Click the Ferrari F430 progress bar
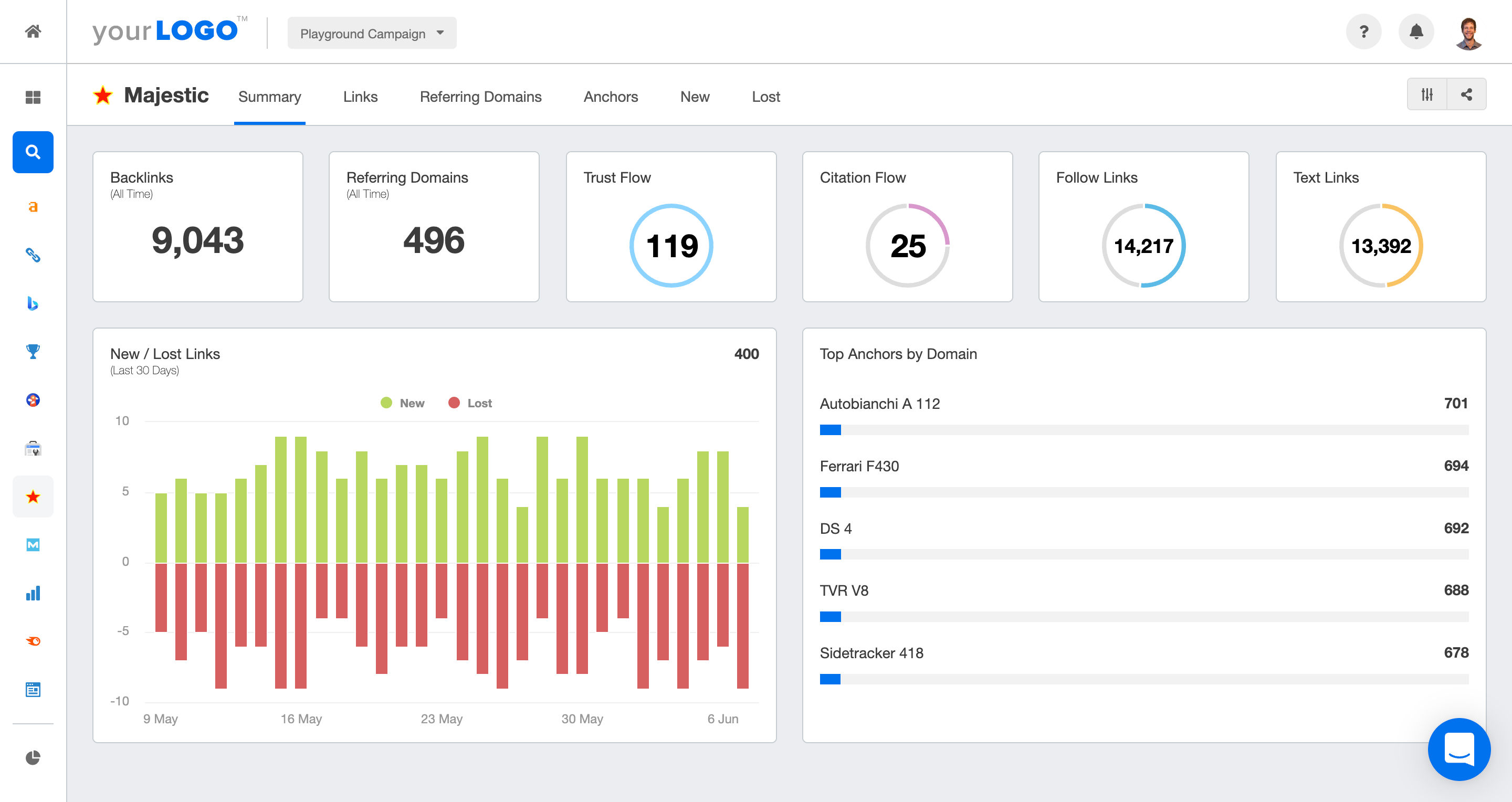 pyautogui.click(x=1144, y=492)
